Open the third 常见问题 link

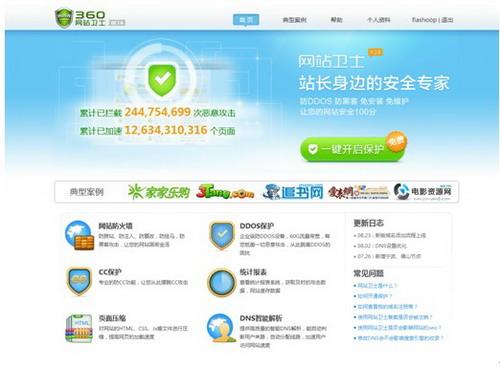(386, 307)
